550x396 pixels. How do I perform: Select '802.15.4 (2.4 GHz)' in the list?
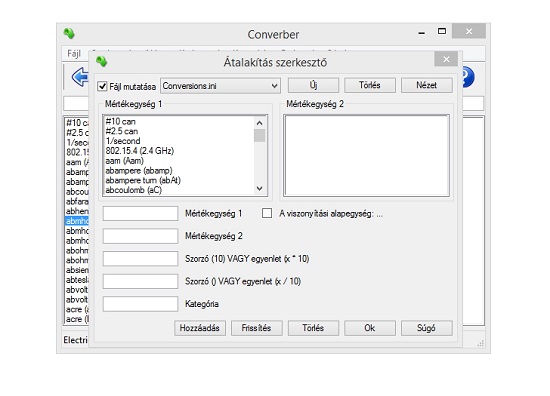pyautogui.click(x=140, y=151)
